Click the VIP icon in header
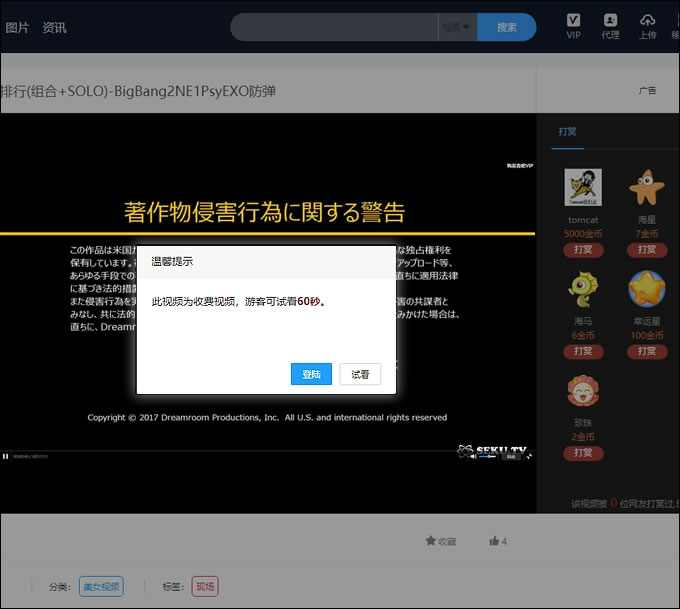The height and width of the screenshot is (609, 680). [x=573, y=20]
